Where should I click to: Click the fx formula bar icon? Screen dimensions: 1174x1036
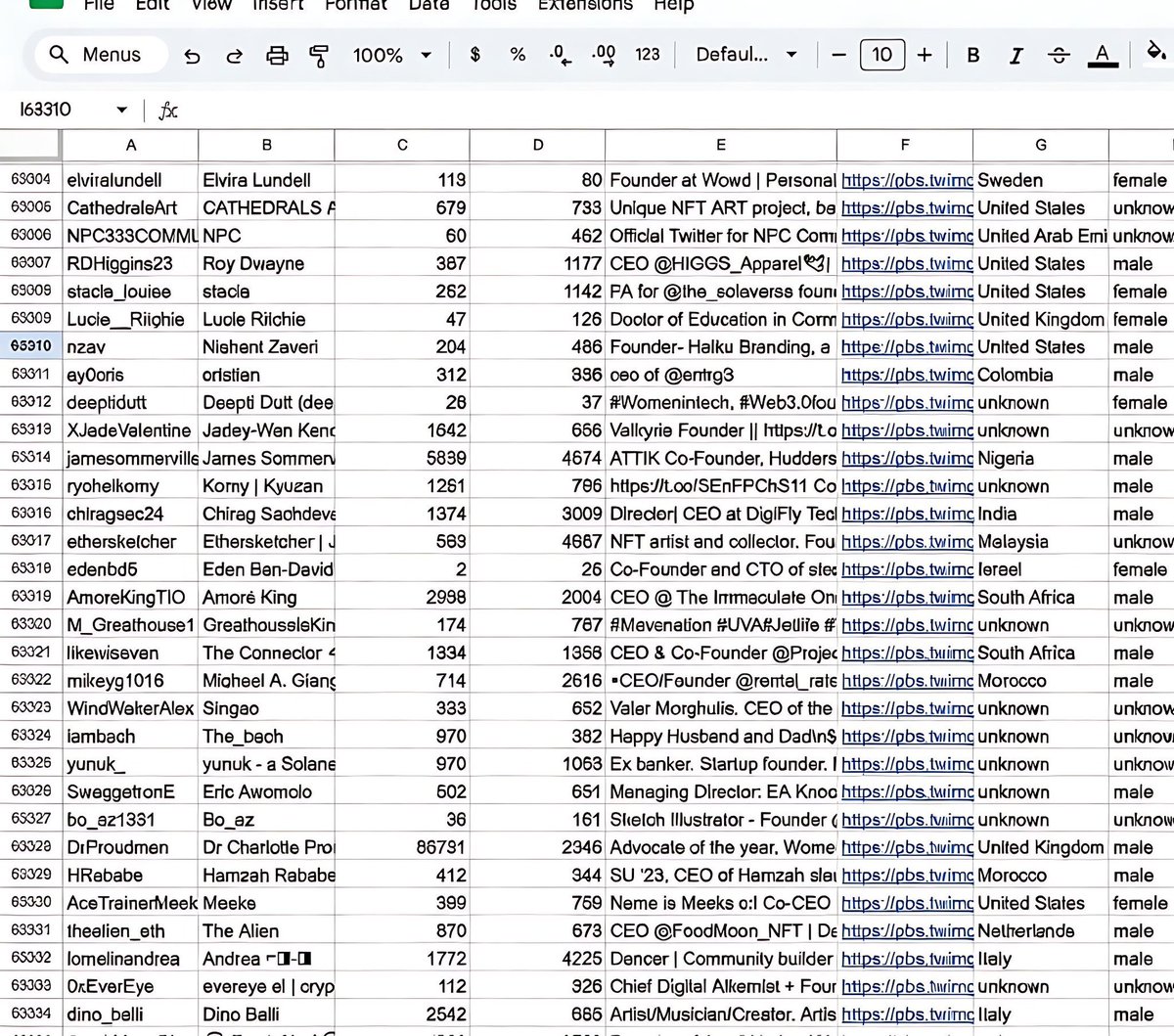(167, 111)
